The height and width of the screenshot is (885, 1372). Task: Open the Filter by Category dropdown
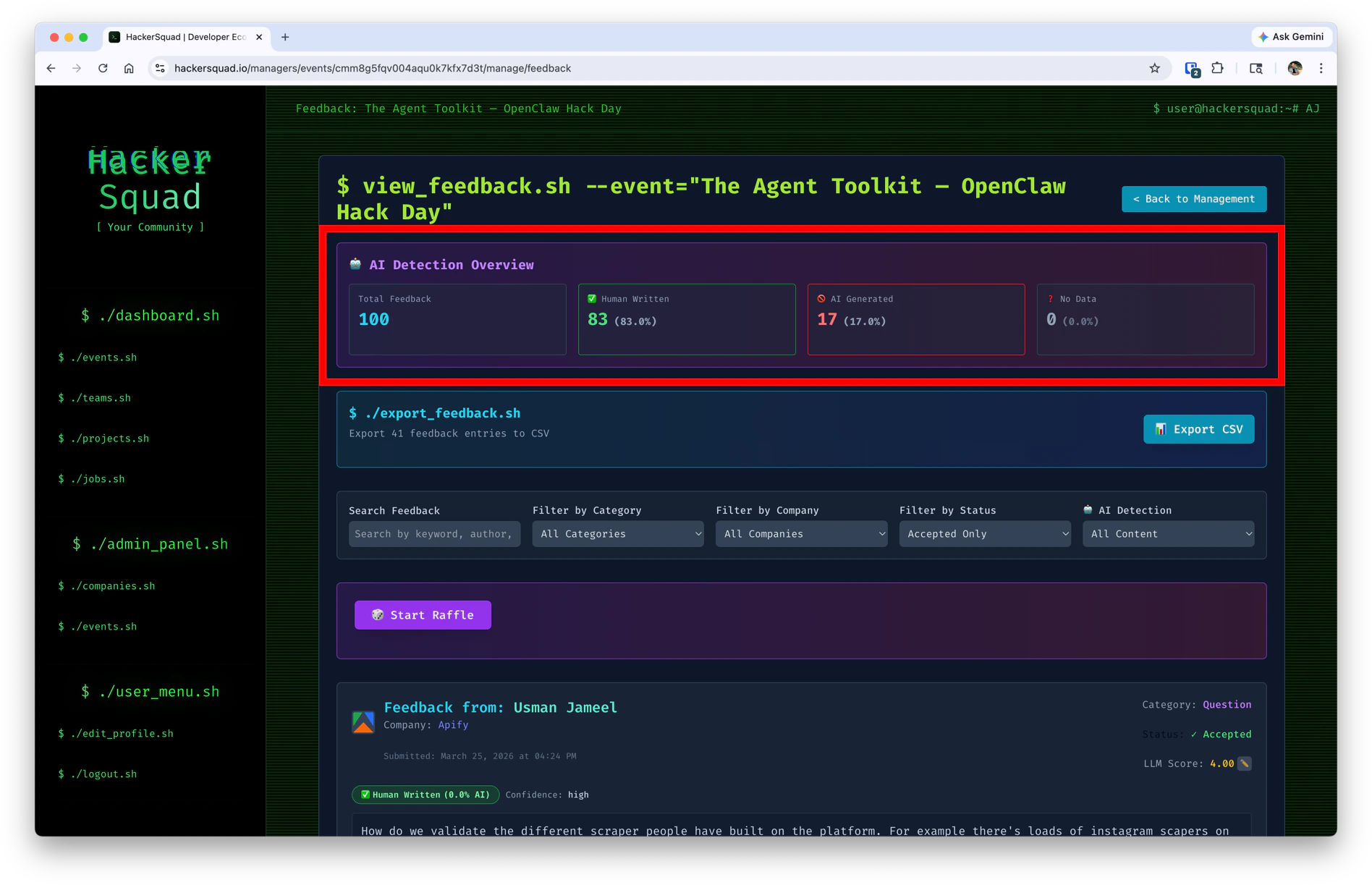[618, 534]
